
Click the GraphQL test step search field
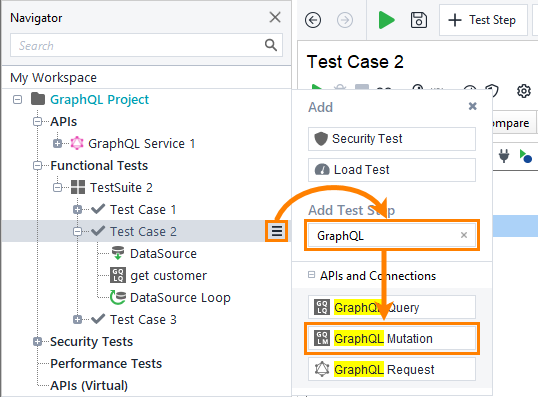point(392,235)
